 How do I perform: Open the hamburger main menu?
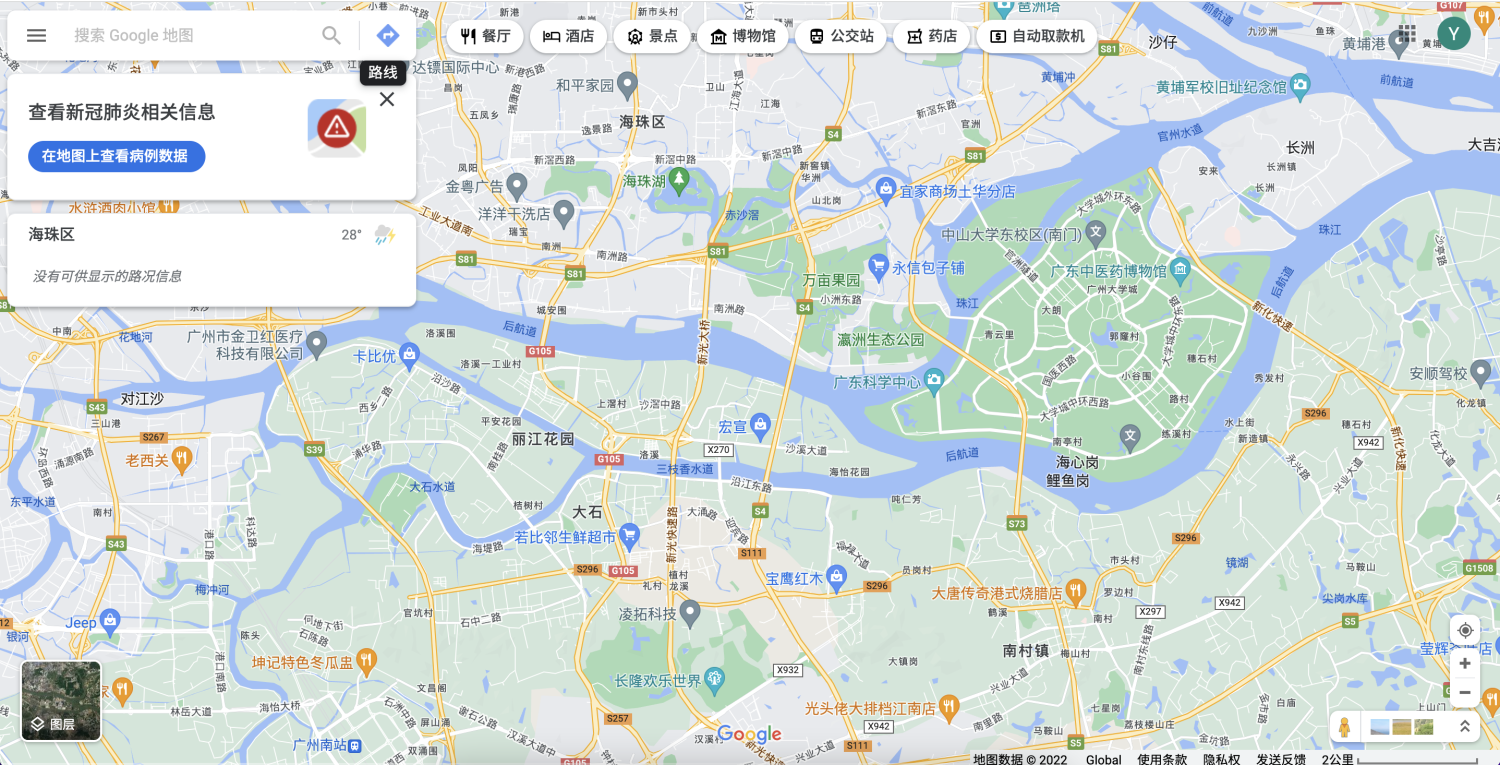[36, 35]
